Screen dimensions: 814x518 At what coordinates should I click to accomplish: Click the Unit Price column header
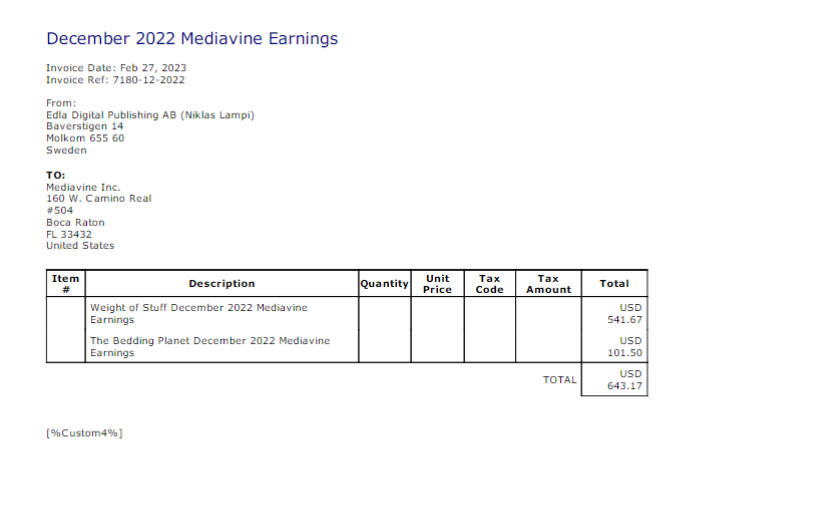coord(437,283)
